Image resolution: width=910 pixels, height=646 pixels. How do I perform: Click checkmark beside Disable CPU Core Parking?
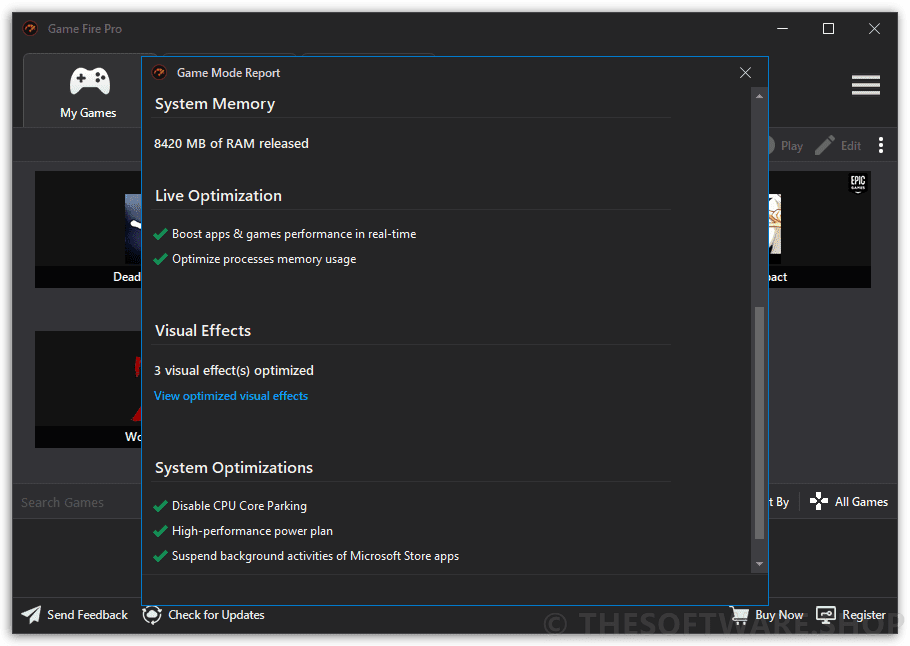pyautogui.click(x=160, y=506)
